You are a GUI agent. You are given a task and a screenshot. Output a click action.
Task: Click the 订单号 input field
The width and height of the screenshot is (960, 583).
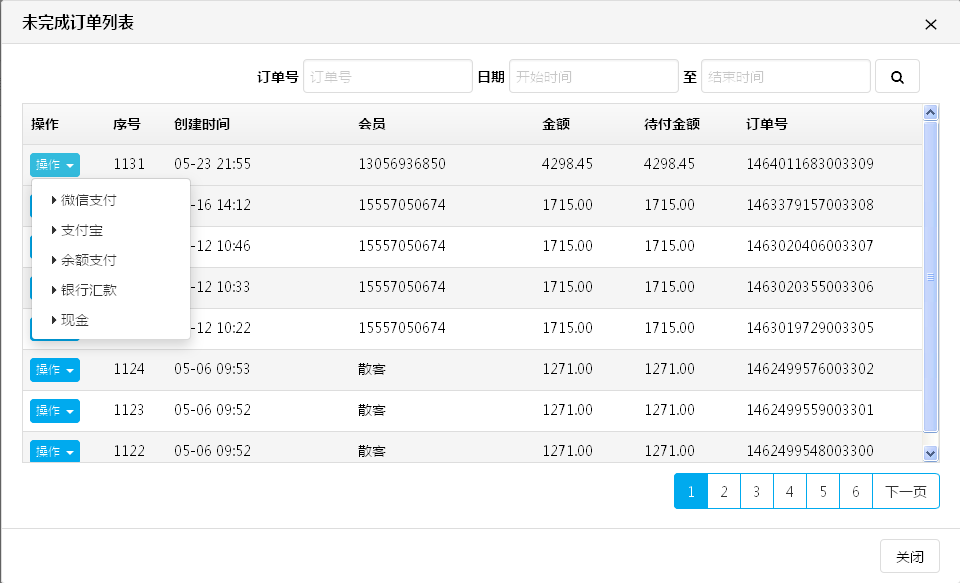point(387,76)
